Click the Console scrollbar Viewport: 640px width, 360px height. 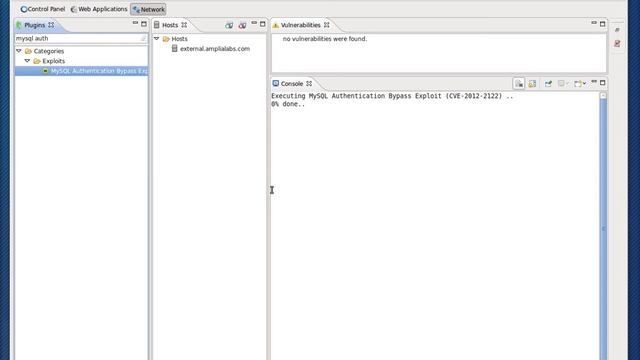[603, 229]
